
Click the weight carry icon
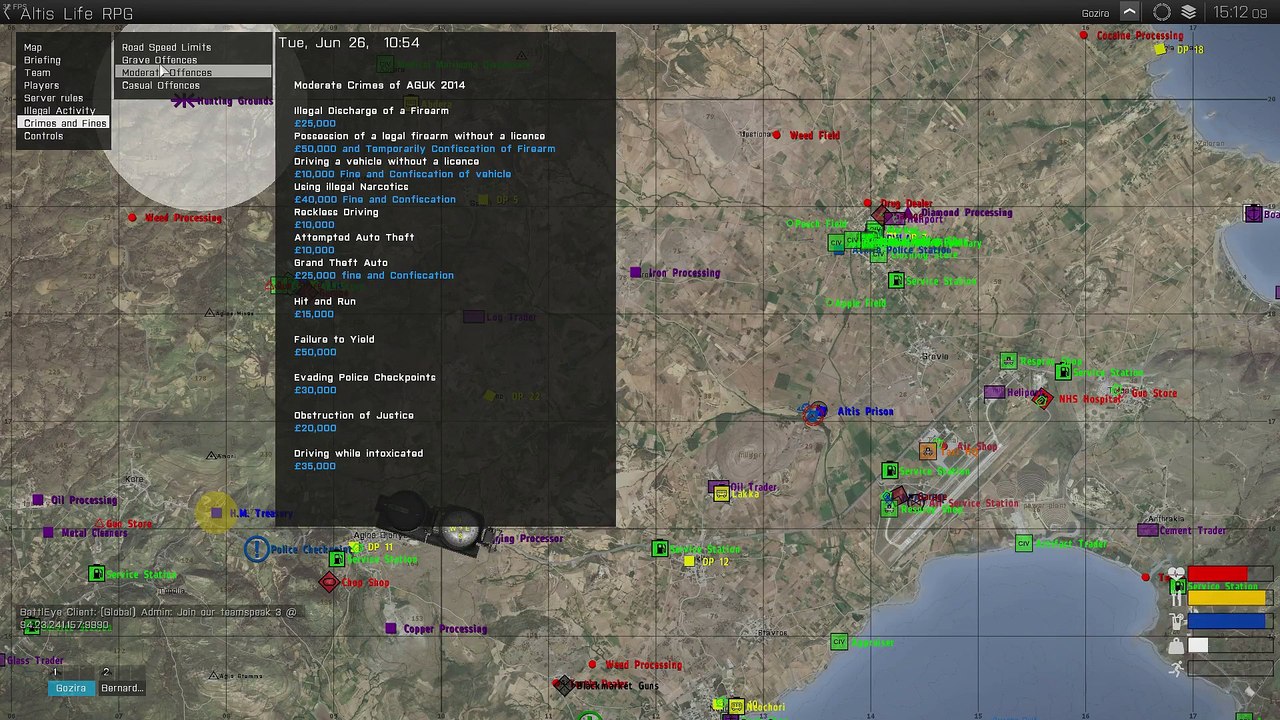pos(1177,646)
